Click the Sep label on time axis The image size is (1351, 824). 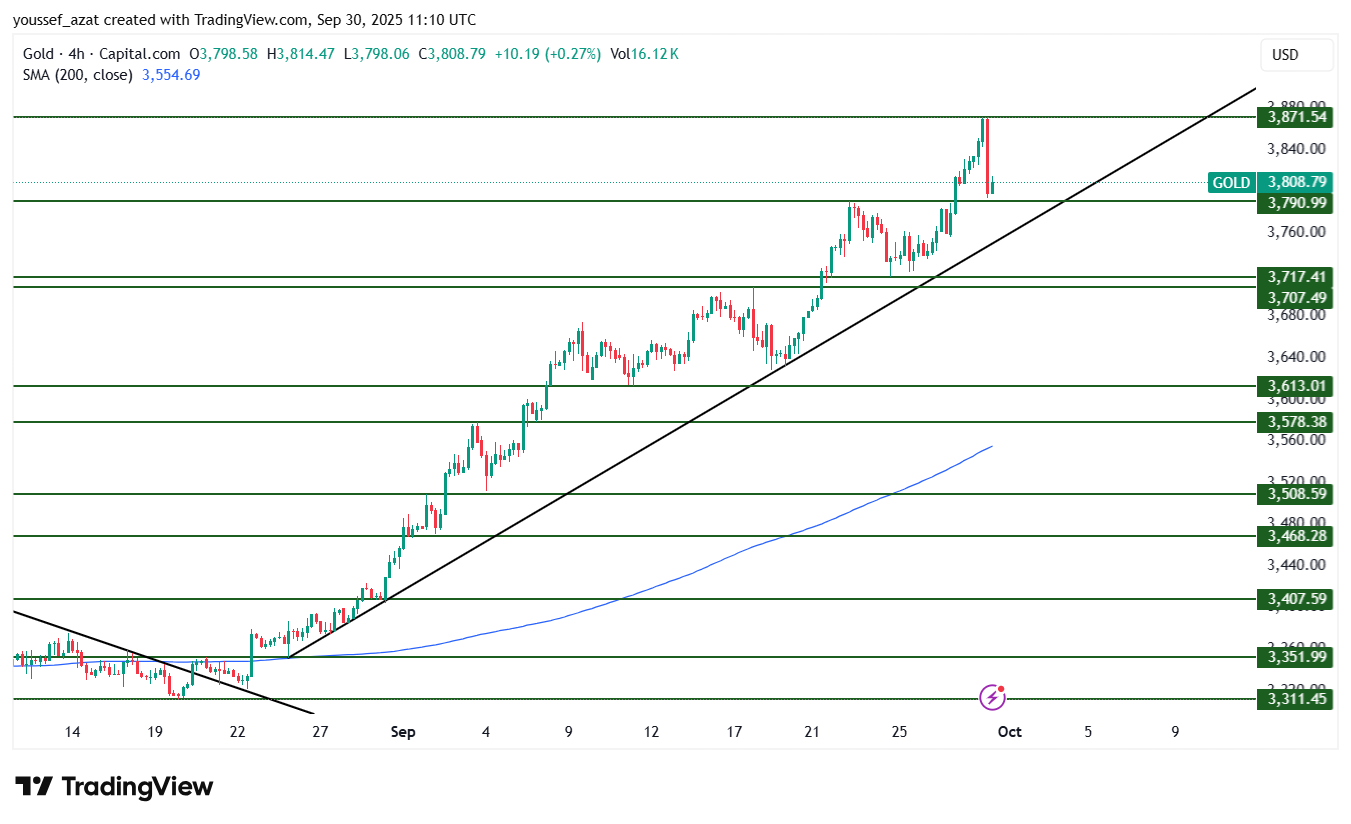point(403,732)
